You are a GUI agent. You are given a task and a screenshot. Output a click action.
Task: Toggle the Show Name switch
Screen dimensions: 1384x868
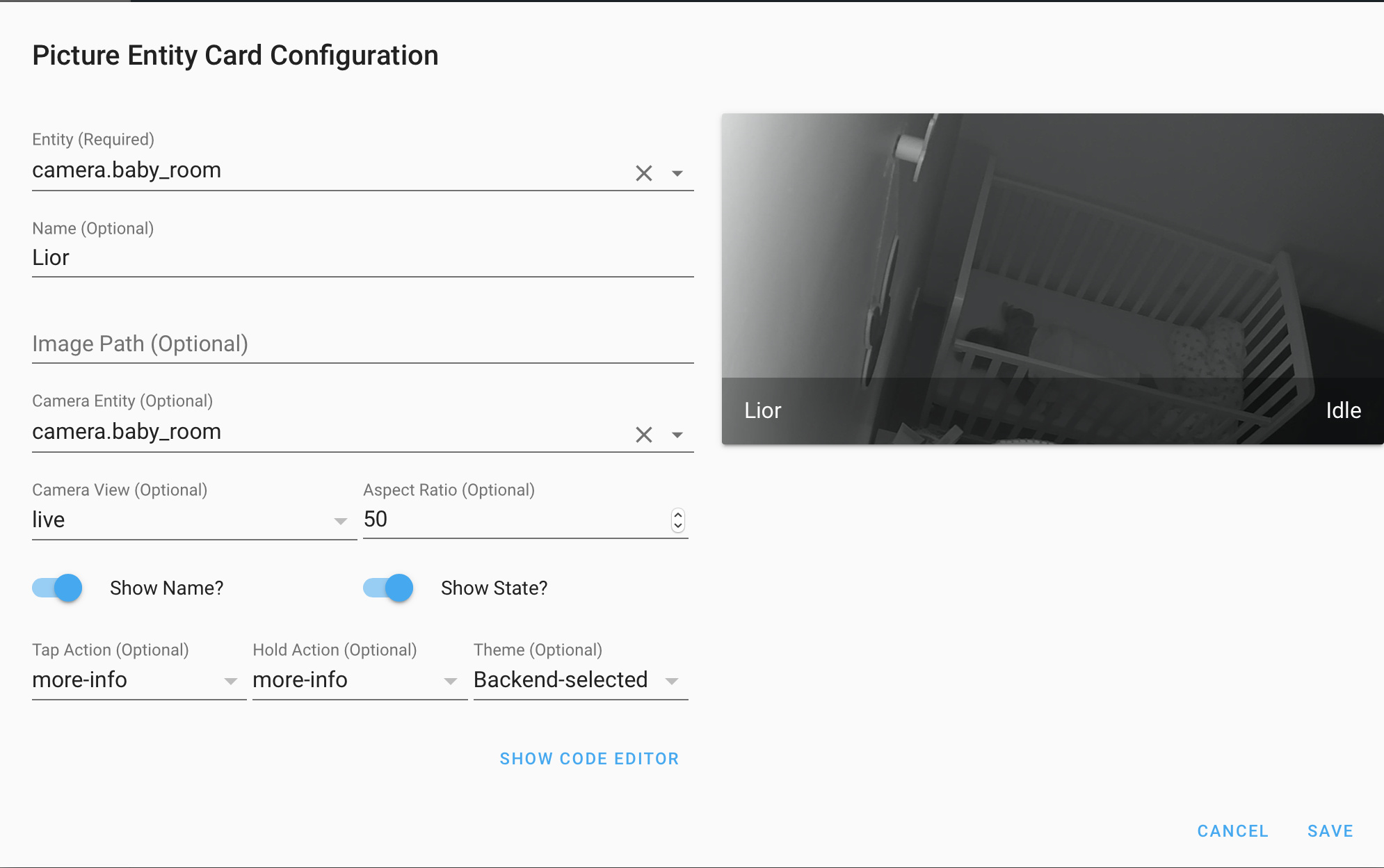(x=58, y=588)
